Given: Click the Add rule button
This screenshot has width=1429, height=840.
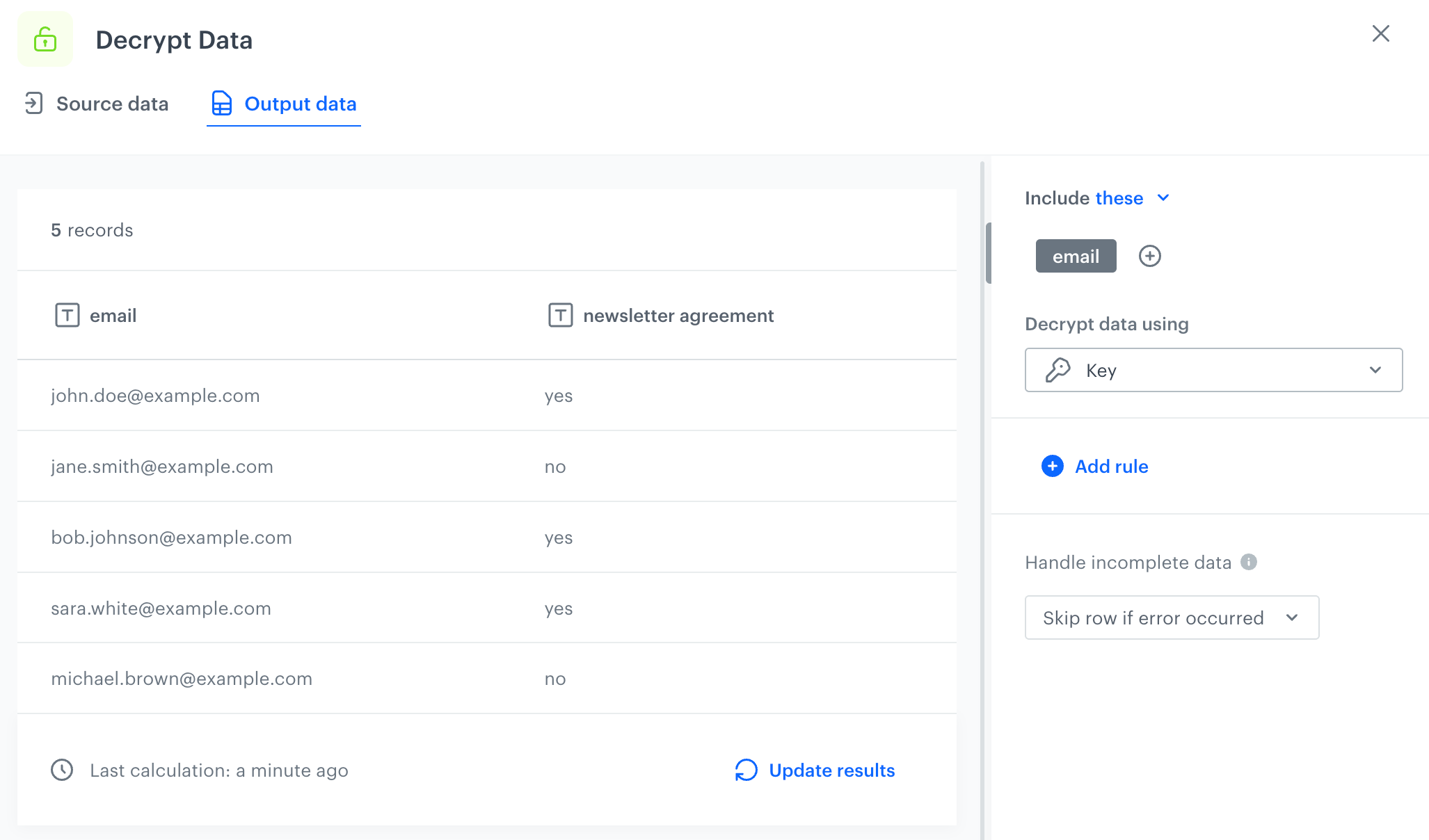Looking at the screenshot, I should 1111,467.
